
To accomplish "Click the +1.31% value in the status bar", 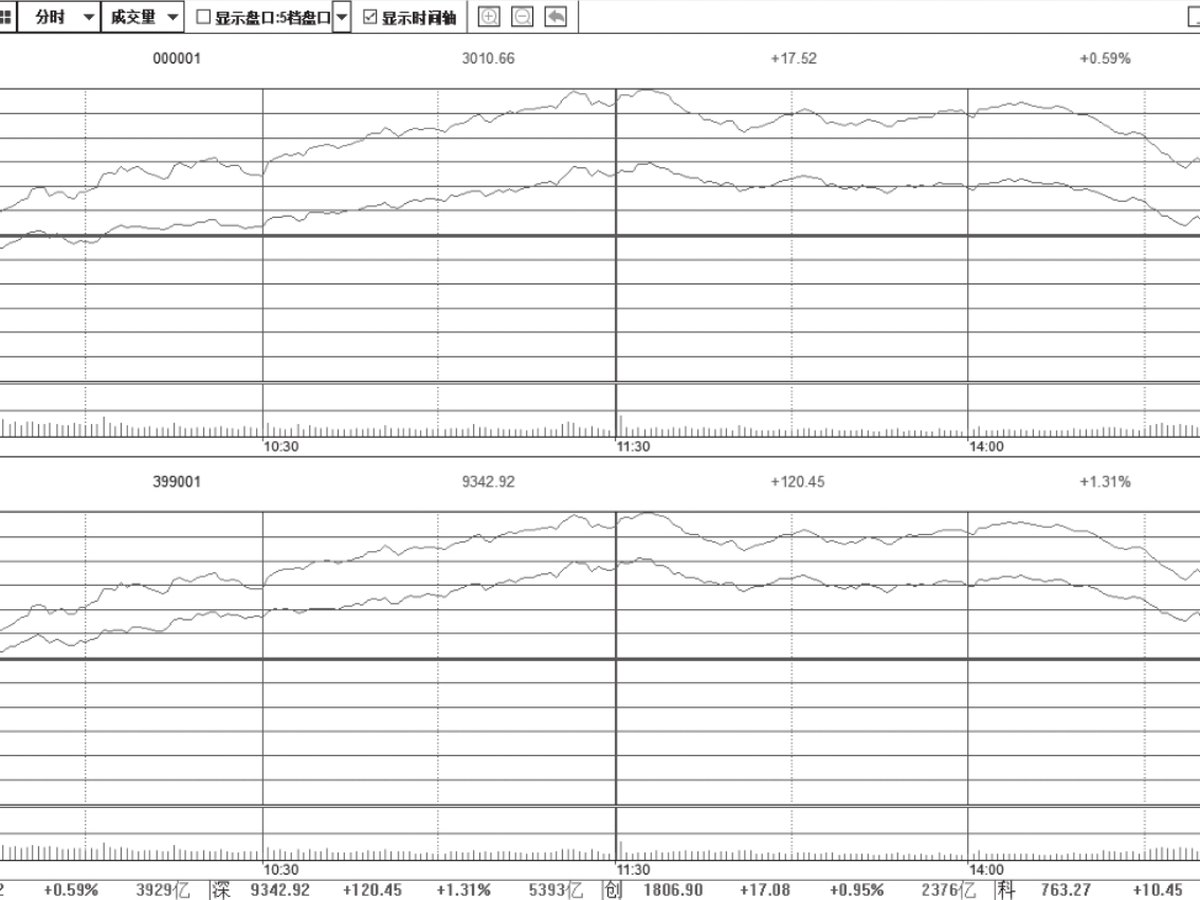I will coord(464,890).
